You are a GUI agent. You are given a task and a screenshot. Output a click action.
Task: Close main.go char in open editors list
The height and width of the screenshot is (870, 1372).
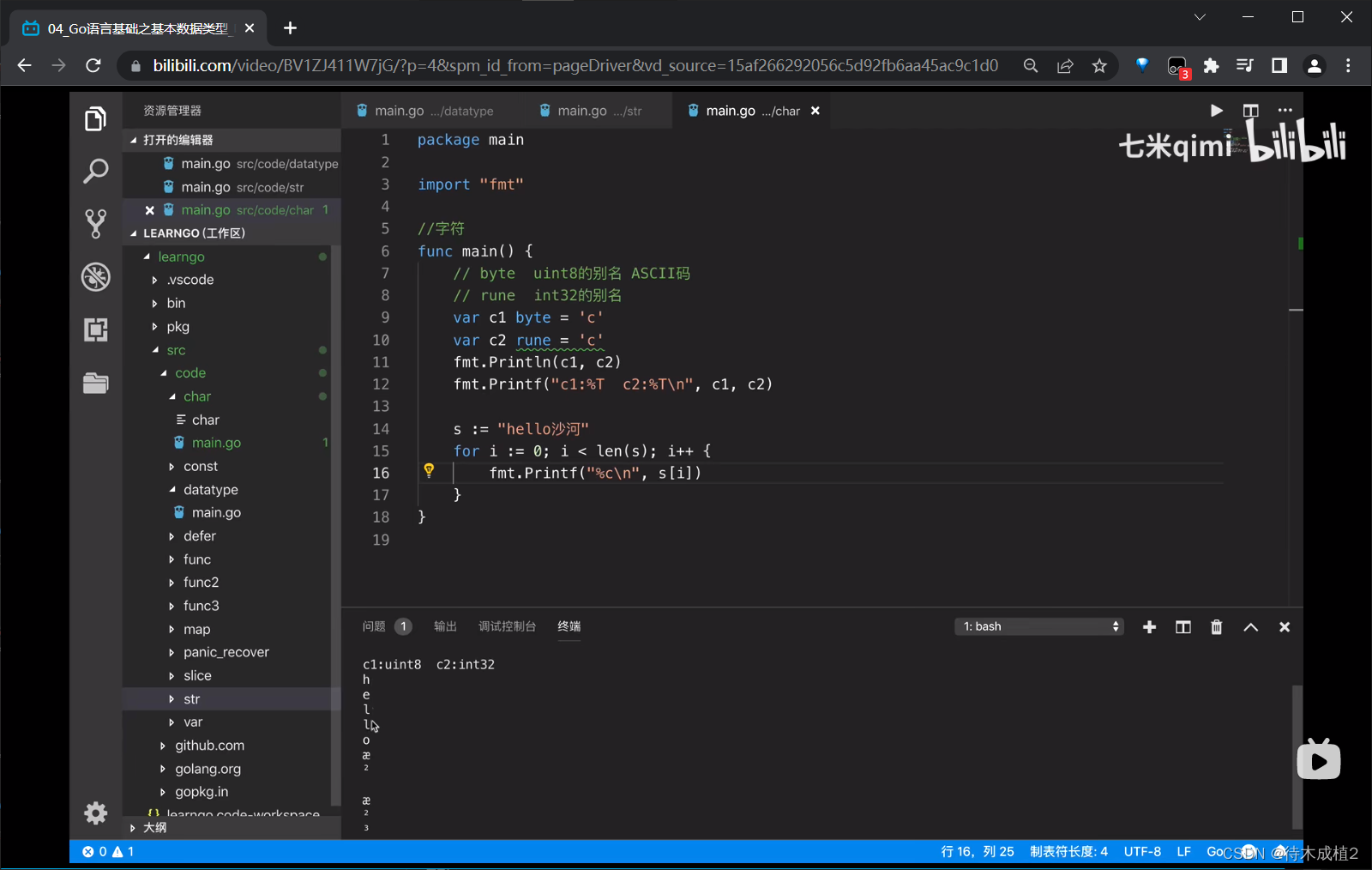point(150,210)
